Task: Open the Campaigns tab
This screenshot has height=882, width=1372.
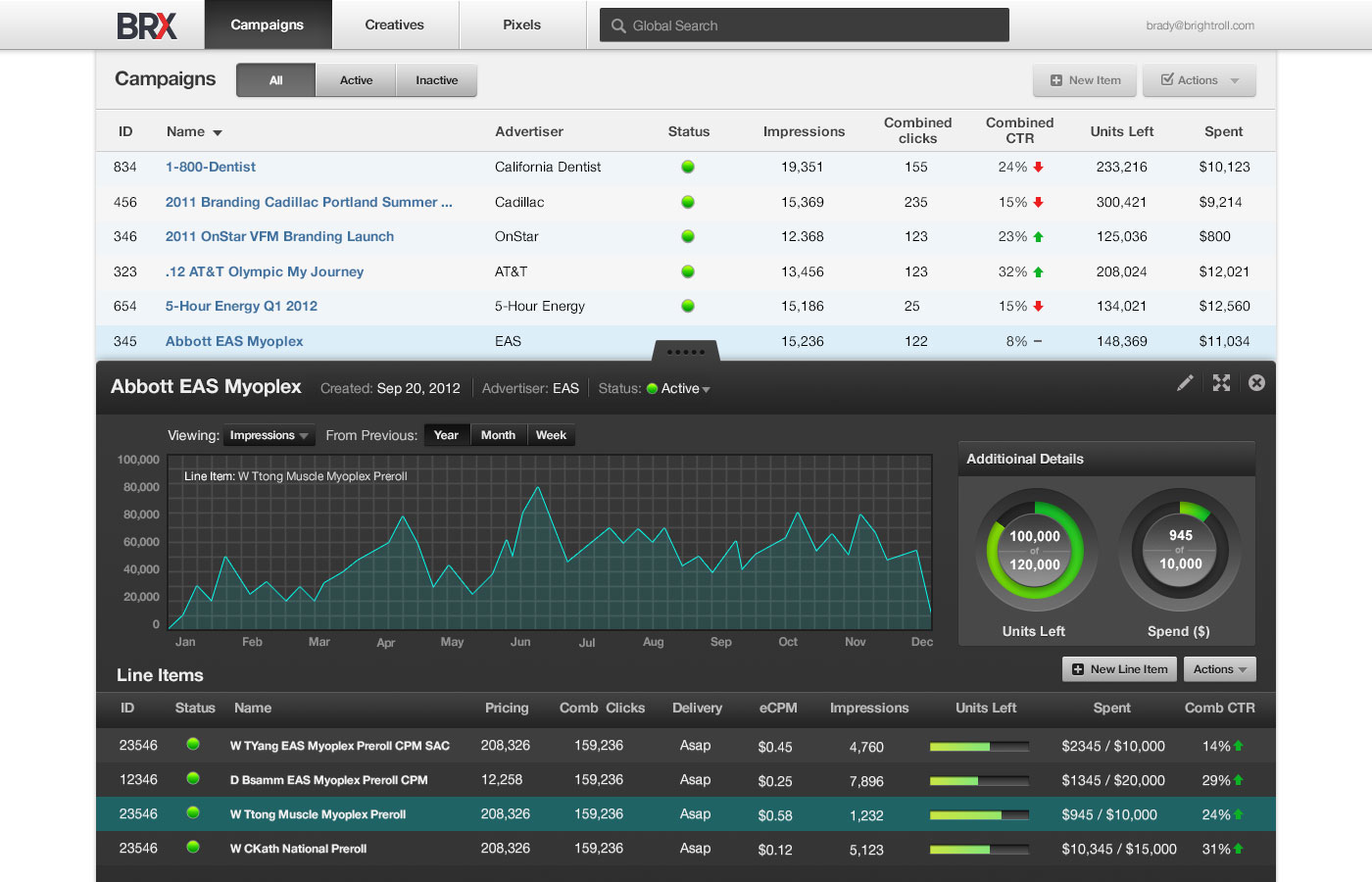Action: (x=268, y=24)
